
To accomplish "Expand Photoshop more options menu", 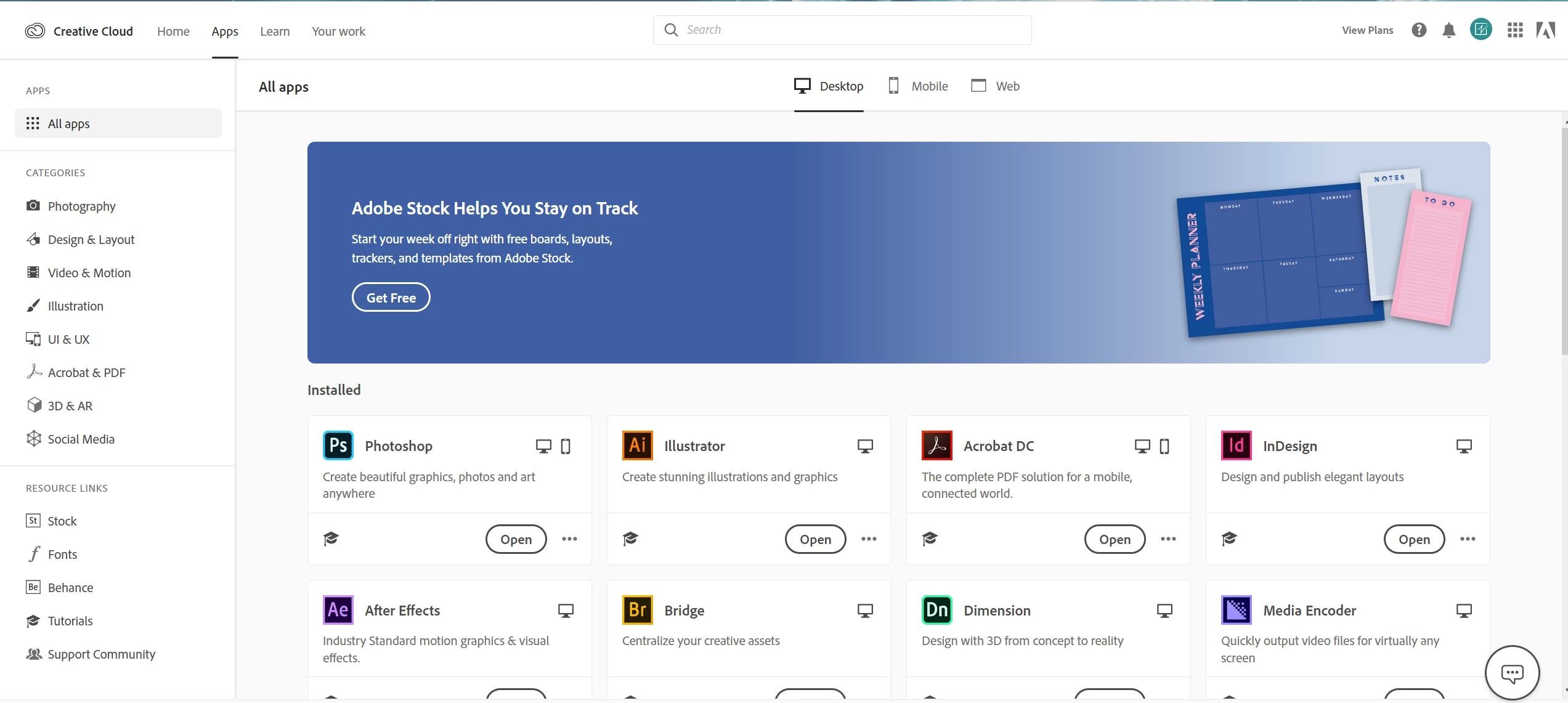I will (569, 539).
